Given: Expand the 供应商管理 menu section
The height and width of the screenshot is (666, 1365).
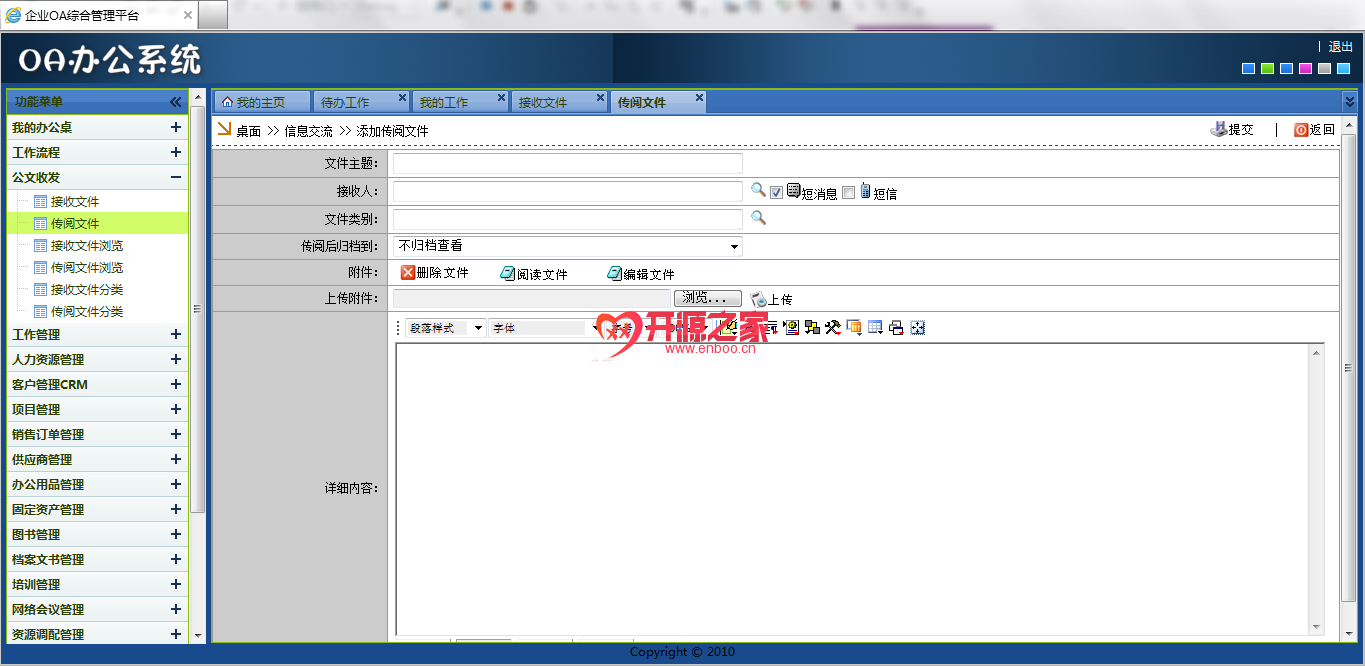Looking at the screenshot, I should click(x=176, y=459).
